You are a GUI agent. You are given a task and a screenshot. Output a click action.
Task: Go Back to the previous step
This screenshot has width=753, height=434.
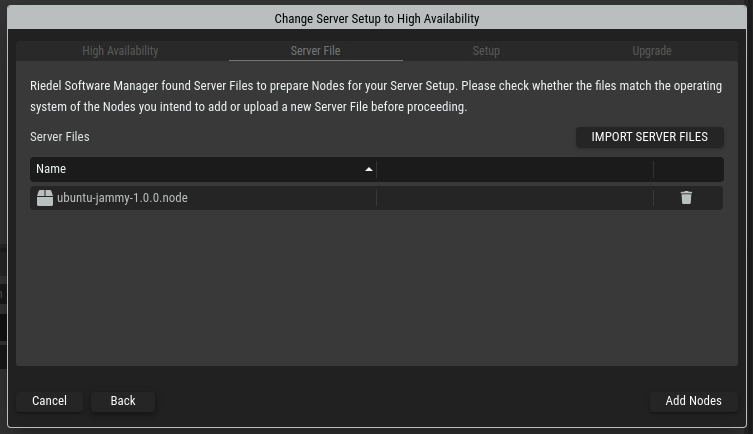(123, 401)
